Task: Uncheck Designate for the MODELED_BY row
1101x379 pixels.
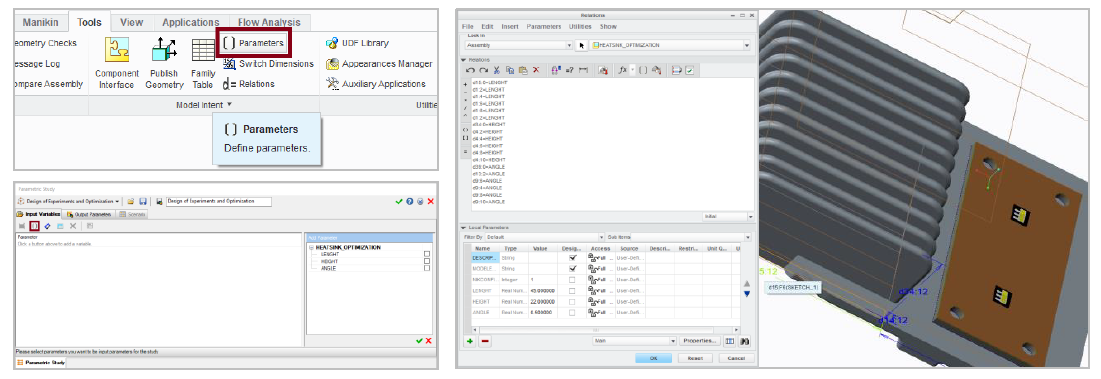Action: 572,268
